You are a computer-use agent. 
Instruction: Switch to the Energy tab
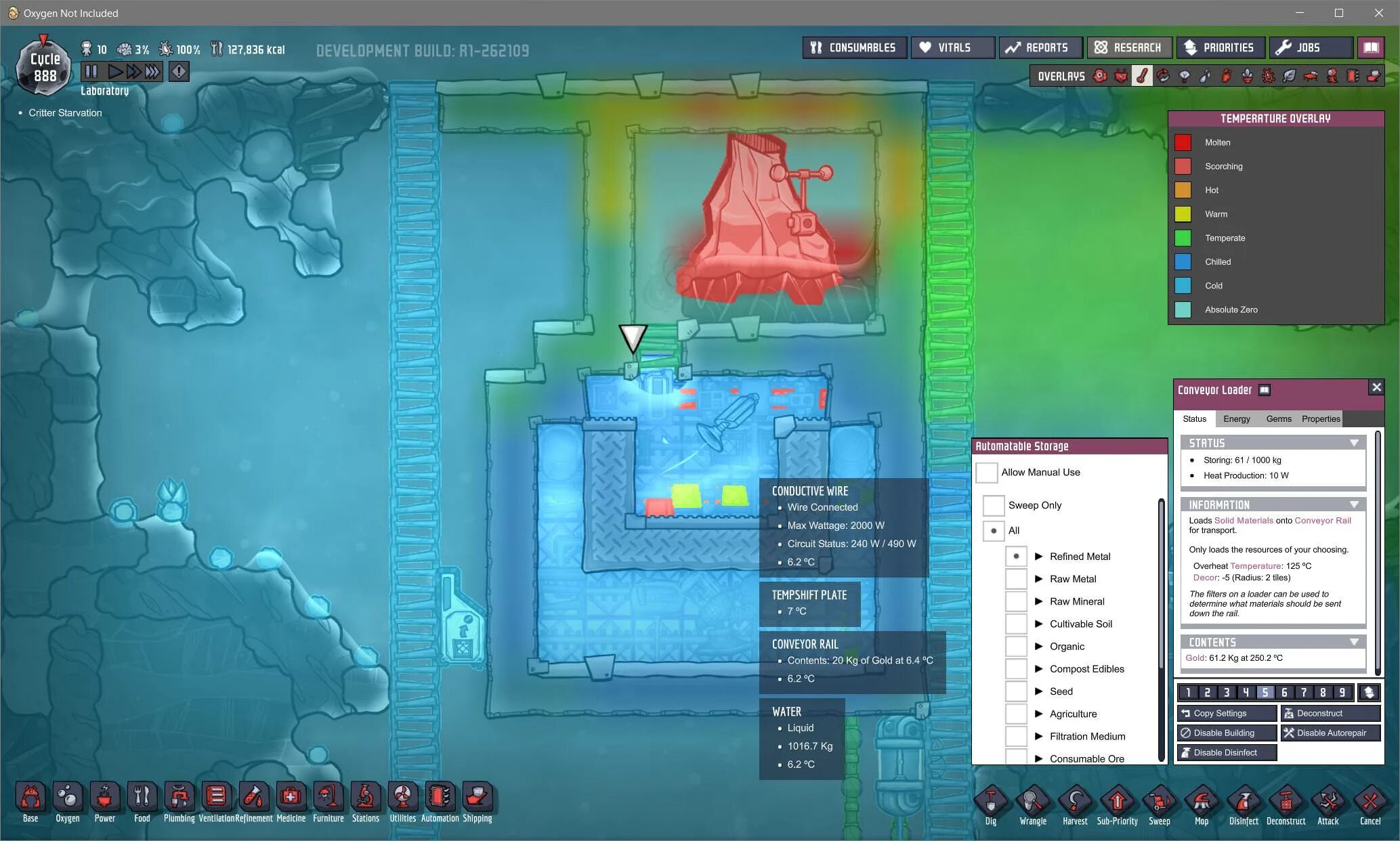point(1236,418)
